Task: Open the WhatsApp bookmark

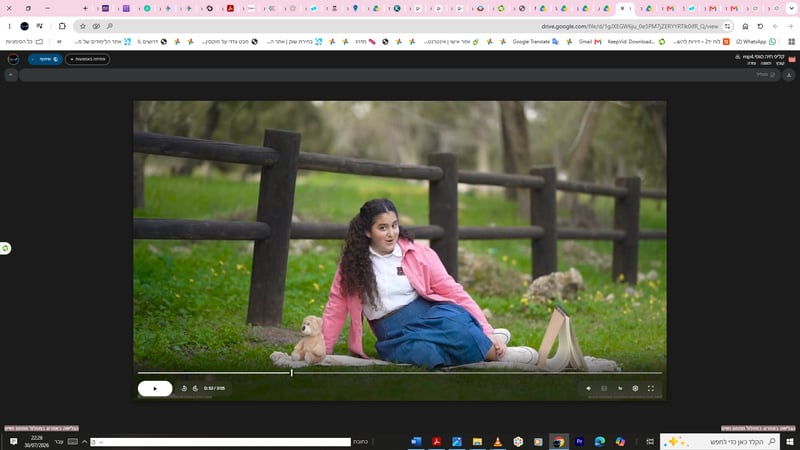Action: pyautogui.click(x=756, y=42)
